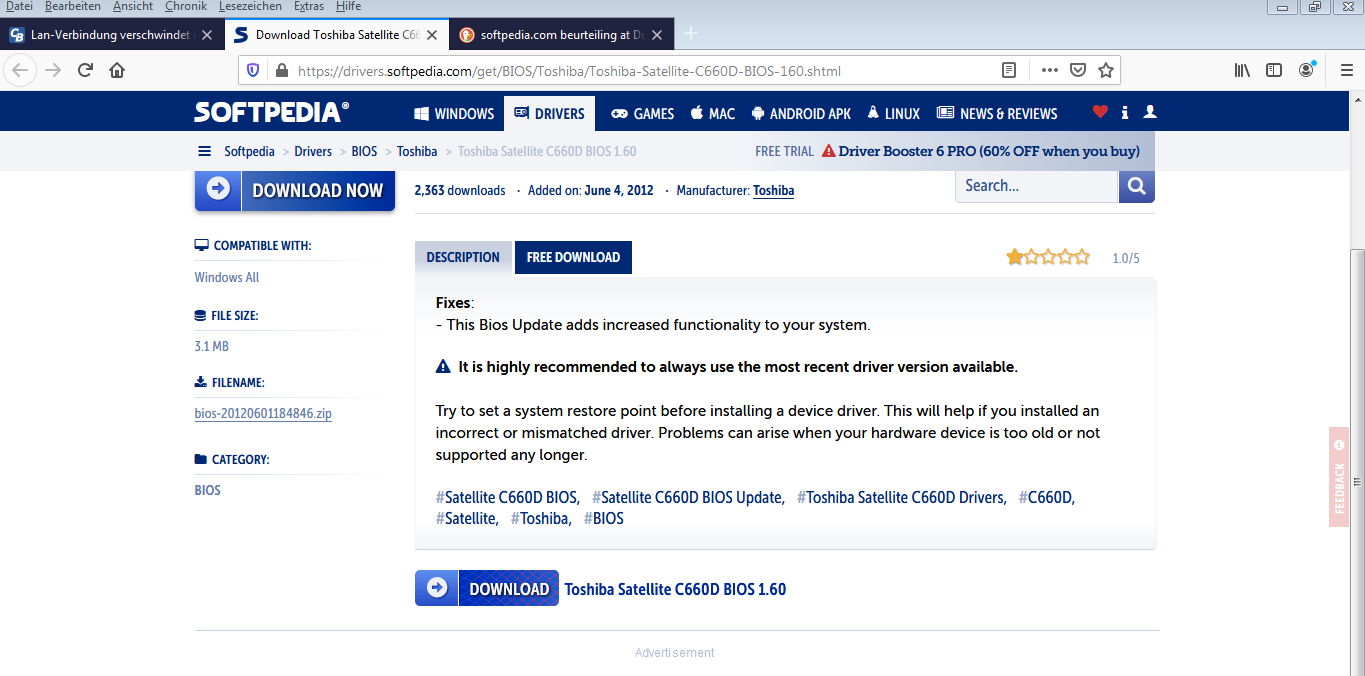Image resolution: width=1365 pixels, height=676 pixels.
Task: Open the GAMES section
Action: (643, 114)
